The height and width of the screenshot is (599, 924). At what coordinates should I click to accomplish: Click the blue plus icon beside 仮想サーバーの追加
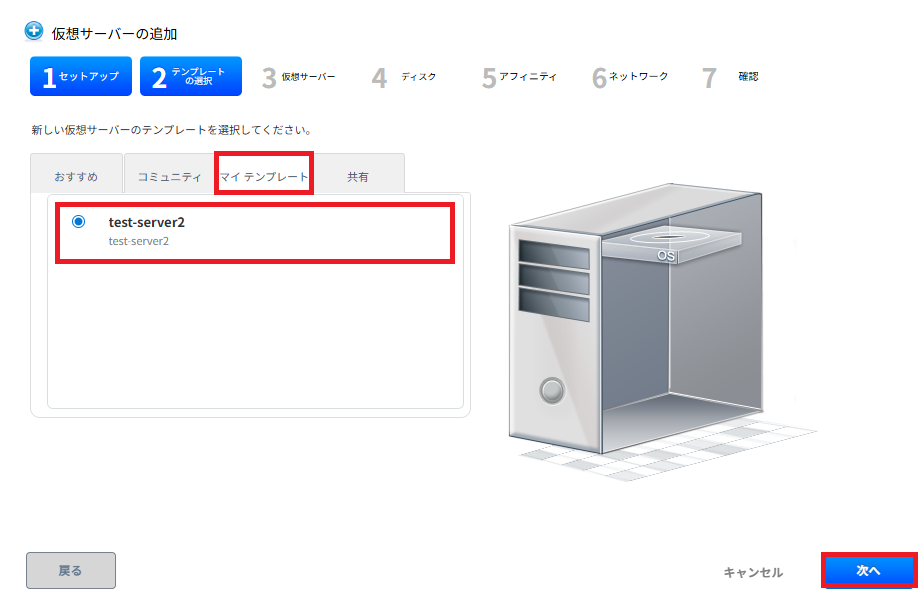(x=34, y=31)
